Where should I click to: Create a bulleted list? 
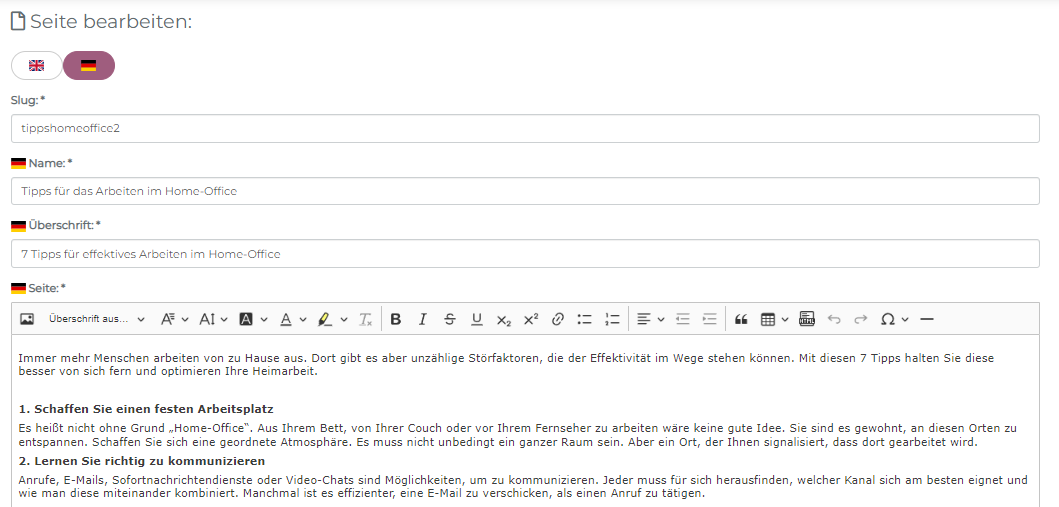pos(585,319)
